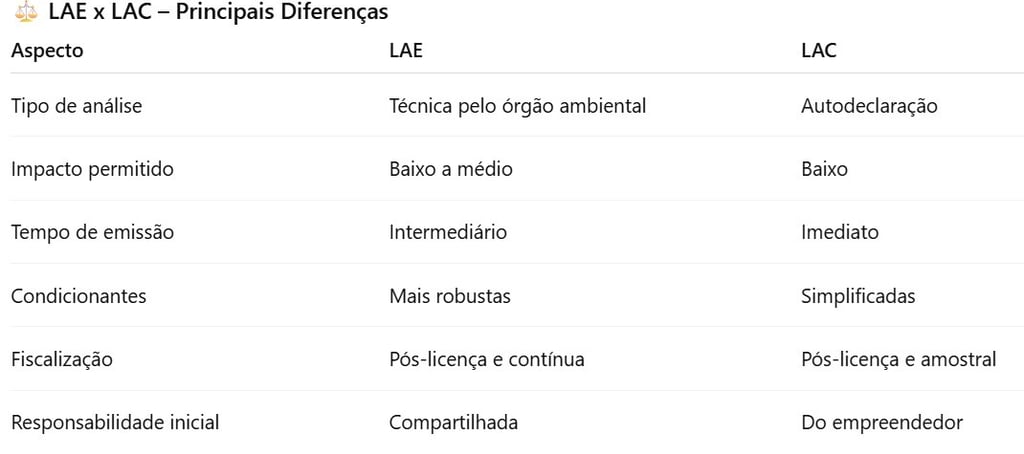The image size is (1024, 454).
Task: Select the "Do empreendedor" cell
Action: pos(881,422)
